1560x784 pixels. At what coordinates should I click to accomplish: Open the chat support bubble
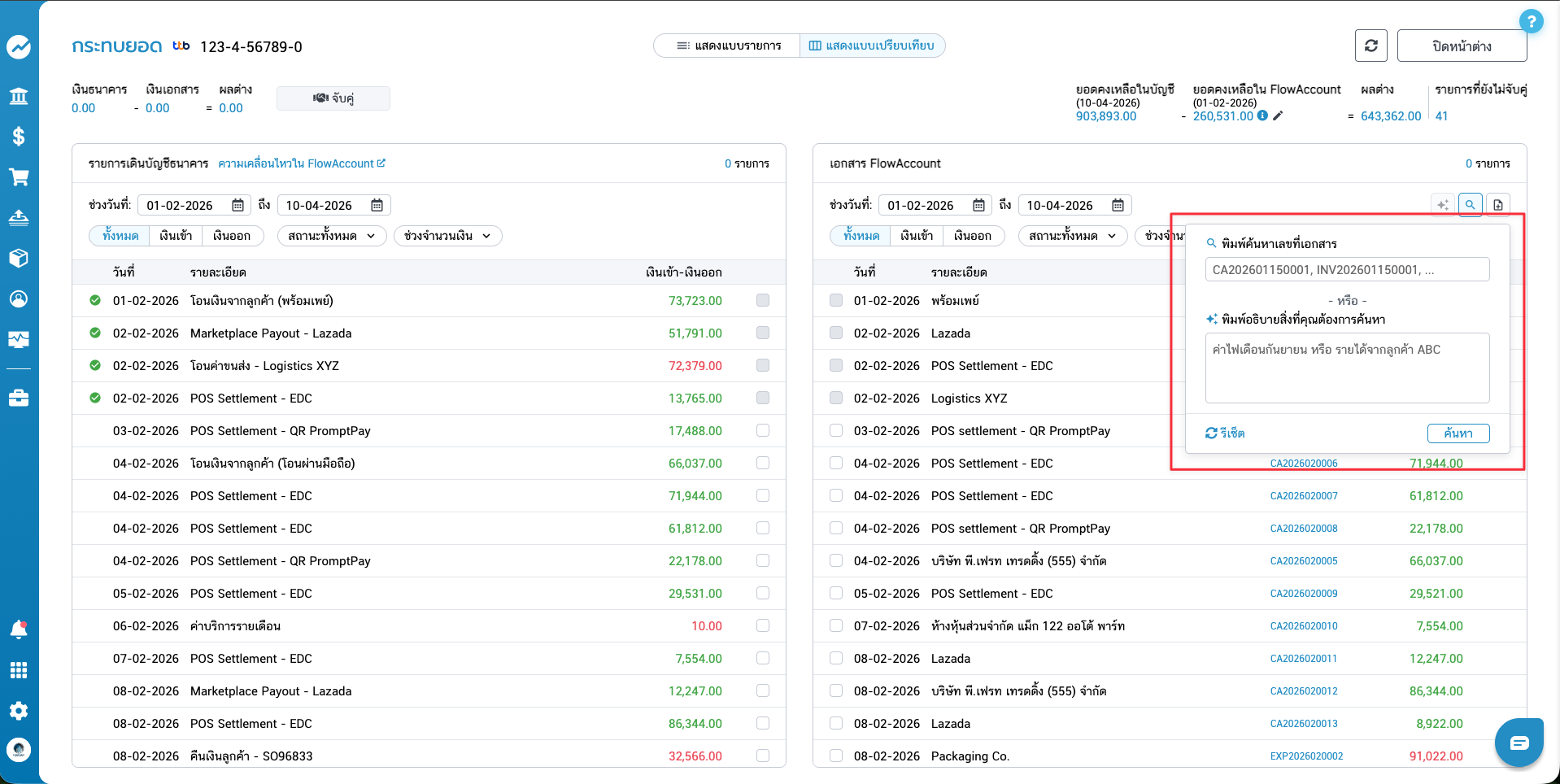(x=1519, y=743)
